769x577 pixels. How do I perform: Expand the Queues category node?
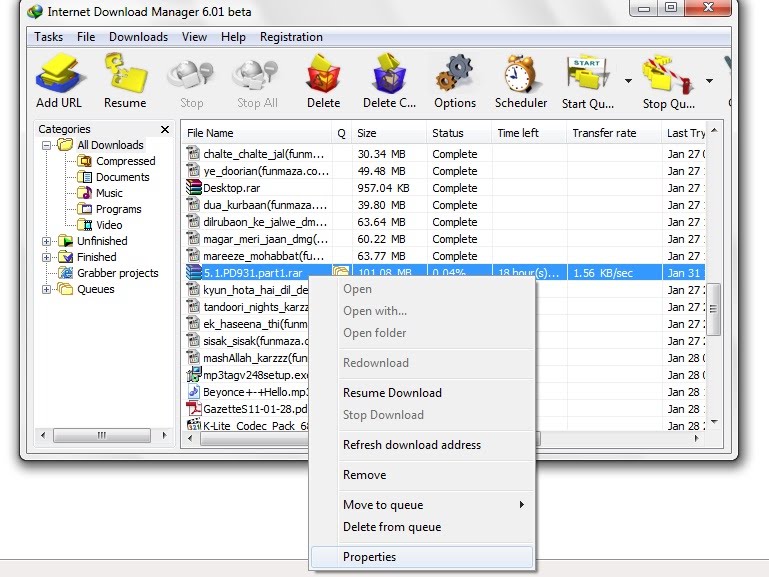[x=47, y=289]
